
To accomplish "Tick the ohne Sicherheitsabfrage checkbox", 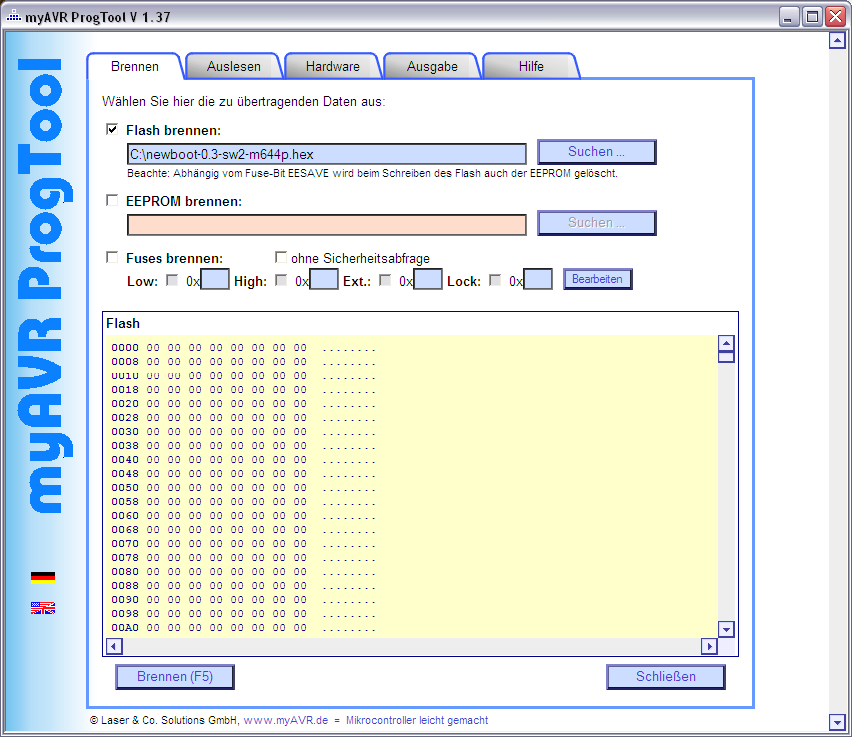I will point(281,257).
